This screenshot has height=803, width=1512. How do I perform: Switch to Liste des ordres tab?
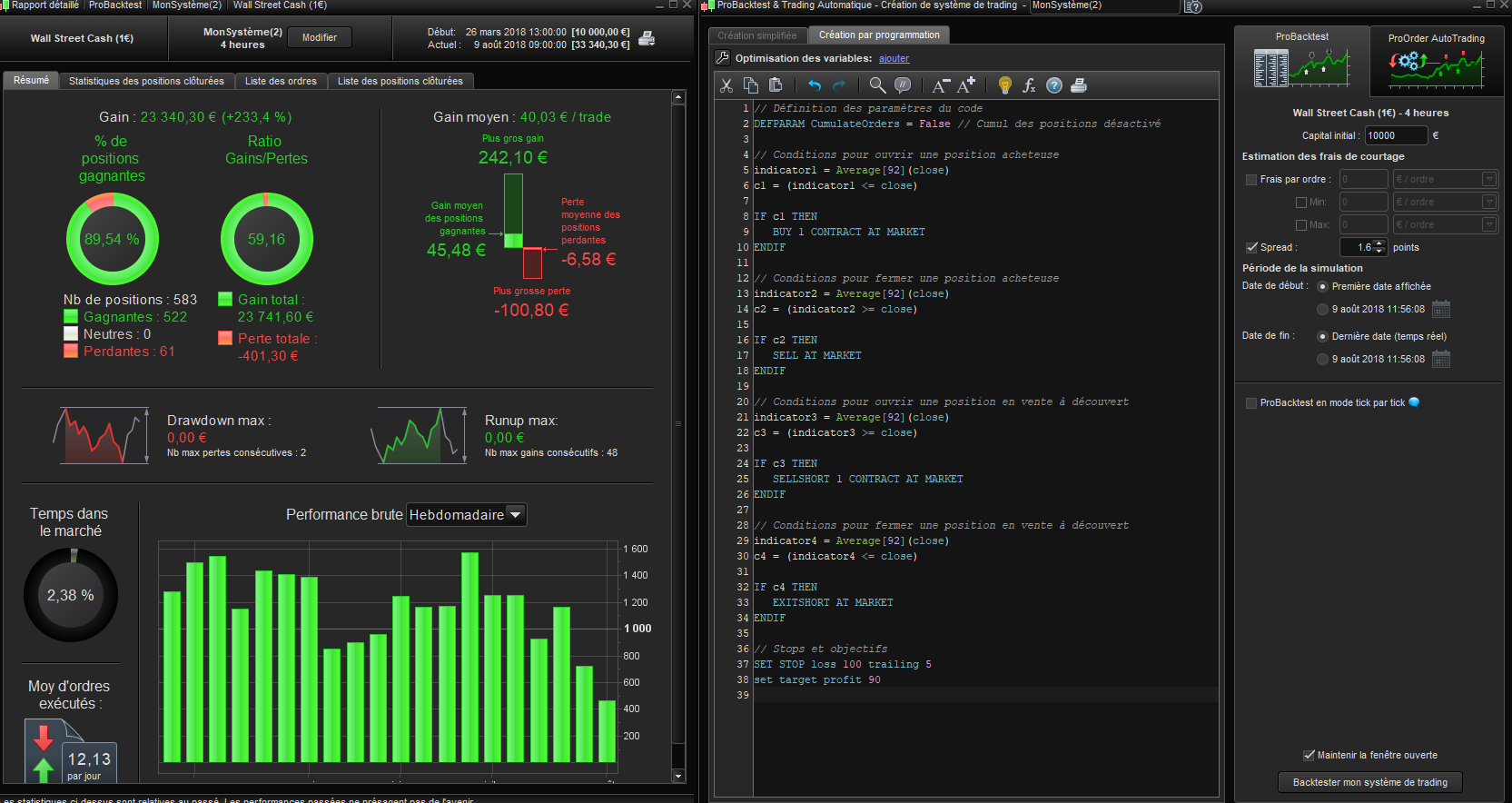(x=281, y=81)
